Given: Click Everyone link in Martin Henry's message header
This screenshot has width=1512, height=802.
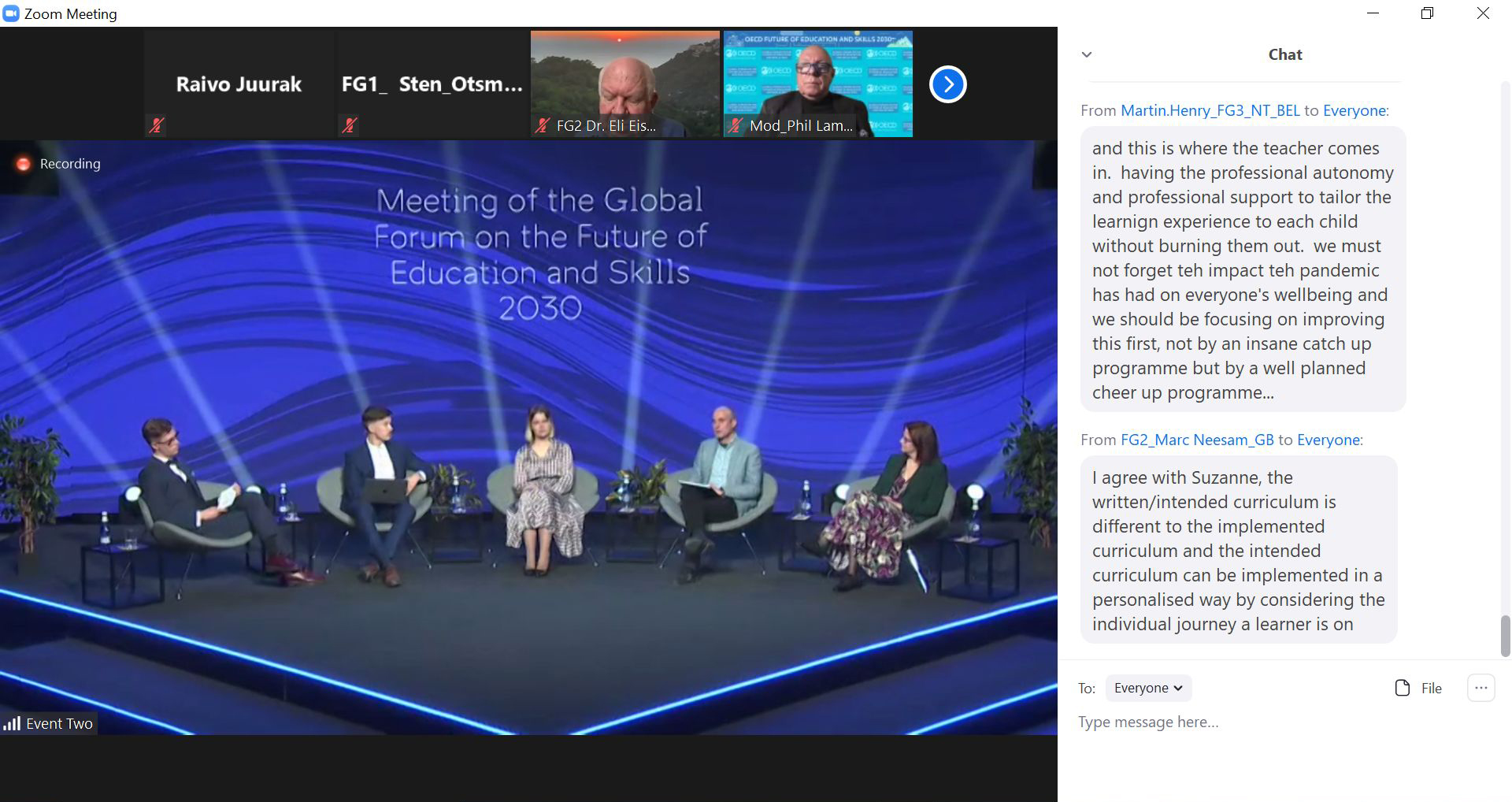Looking at the screenshot, I should pos(1354,110).
